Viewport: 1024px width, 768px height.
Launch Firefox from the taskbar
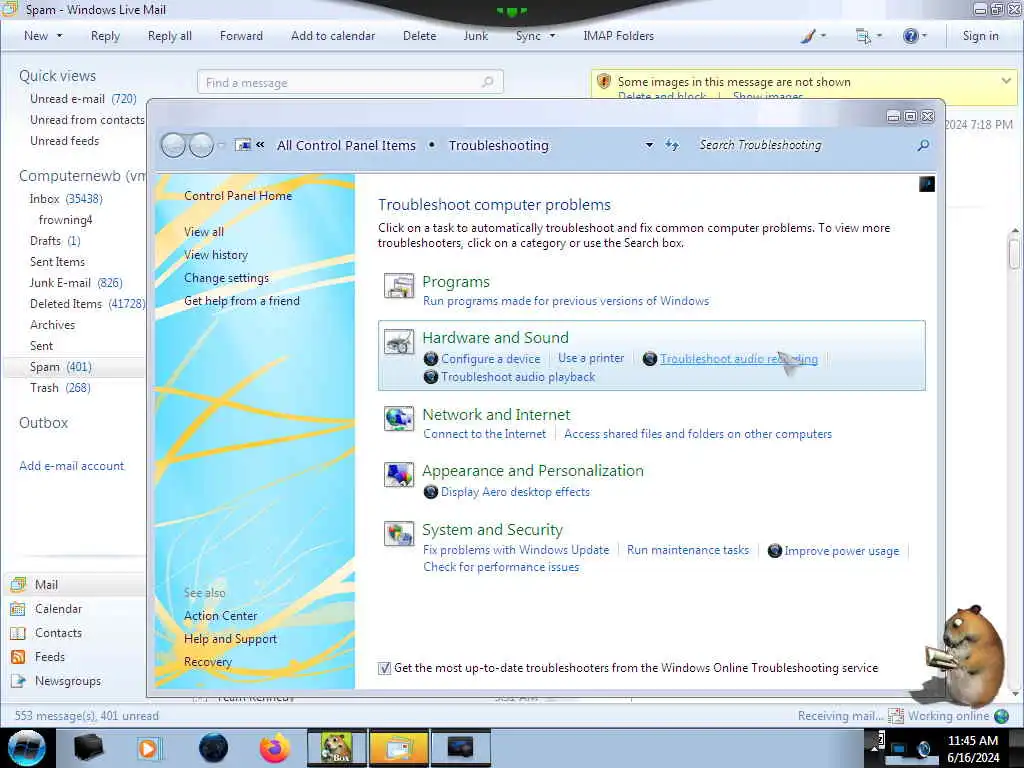pos(274,748)
